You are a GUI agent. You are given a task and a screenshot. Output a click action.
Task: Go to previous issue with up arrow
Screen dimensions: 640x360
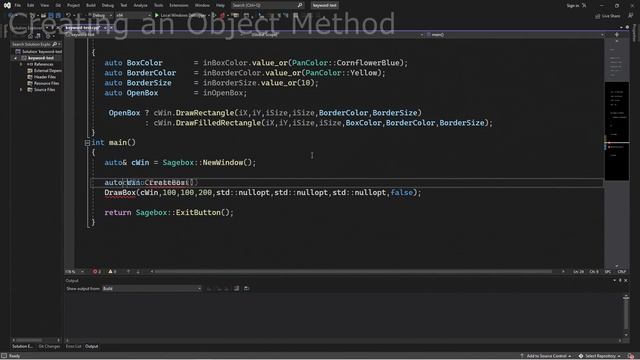[x=129, y=271]
